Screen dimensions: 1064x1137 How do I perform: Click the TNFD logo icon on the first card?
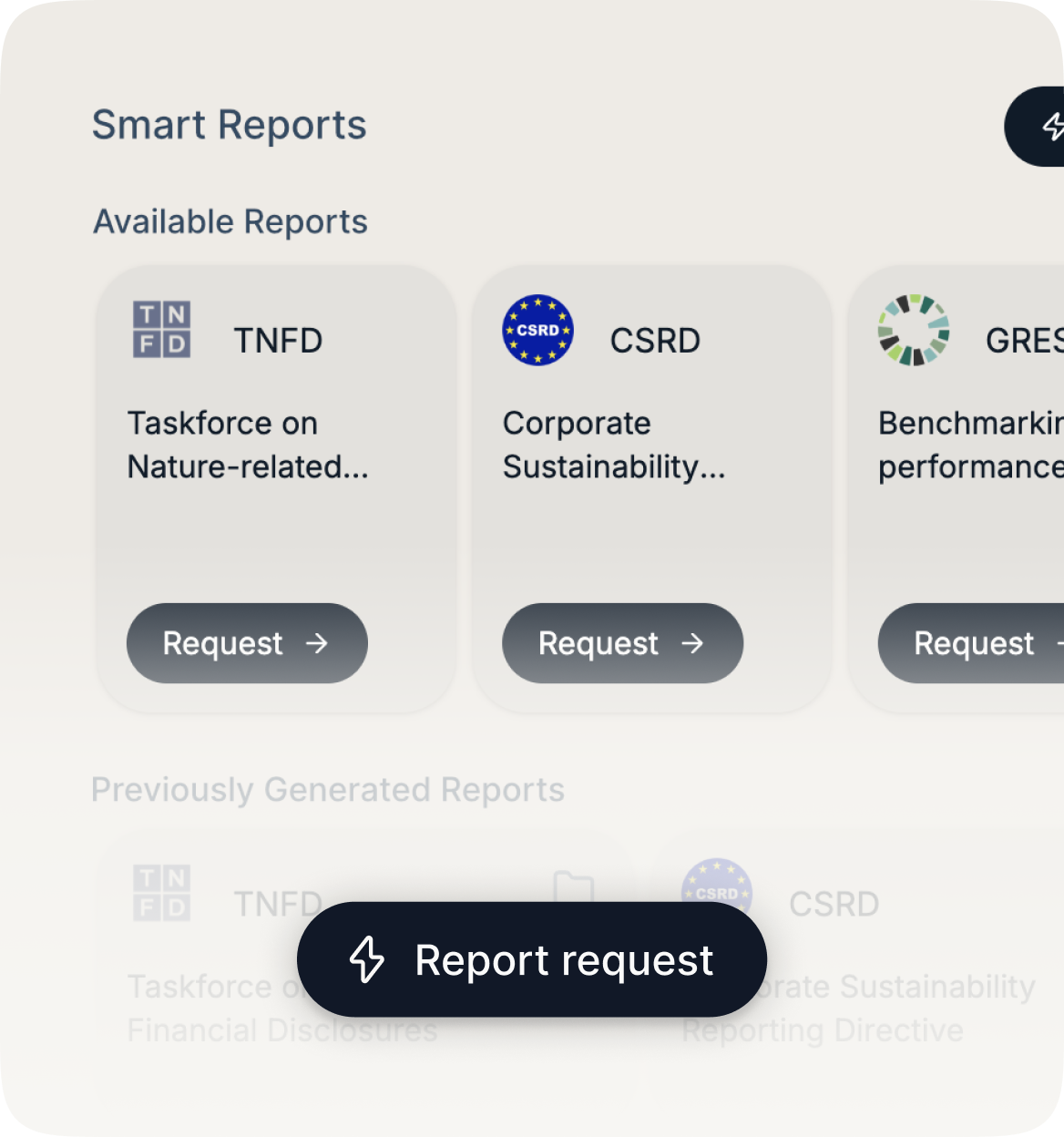(161, 329)
